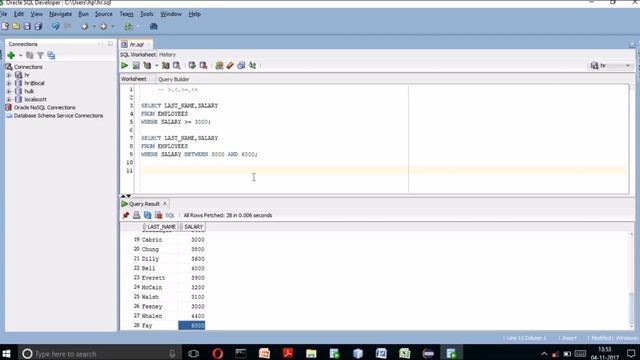Click the SQL link in Query Result toolbar
Image resolution: width=640 pixels, height=360 pixels.
point(170,216)
